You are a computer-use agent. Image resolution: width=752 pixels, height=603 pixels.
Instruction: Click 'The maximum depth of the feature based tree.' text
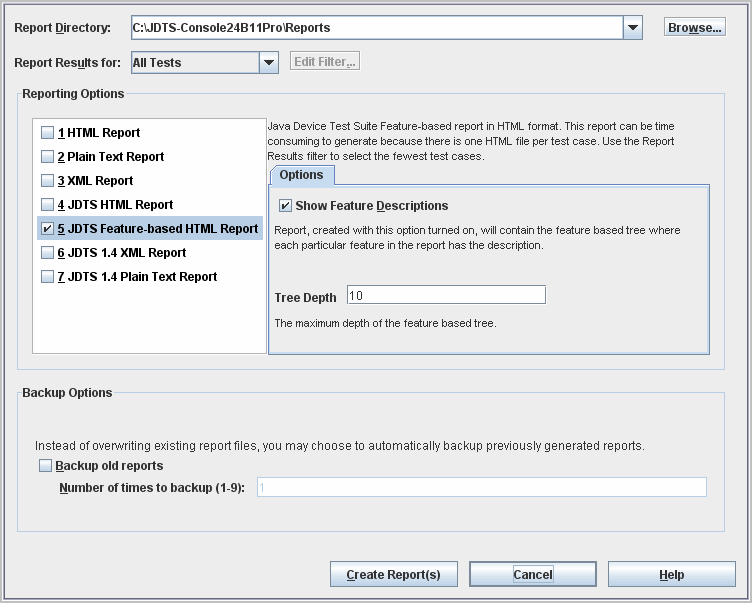(x=385, y=323)
